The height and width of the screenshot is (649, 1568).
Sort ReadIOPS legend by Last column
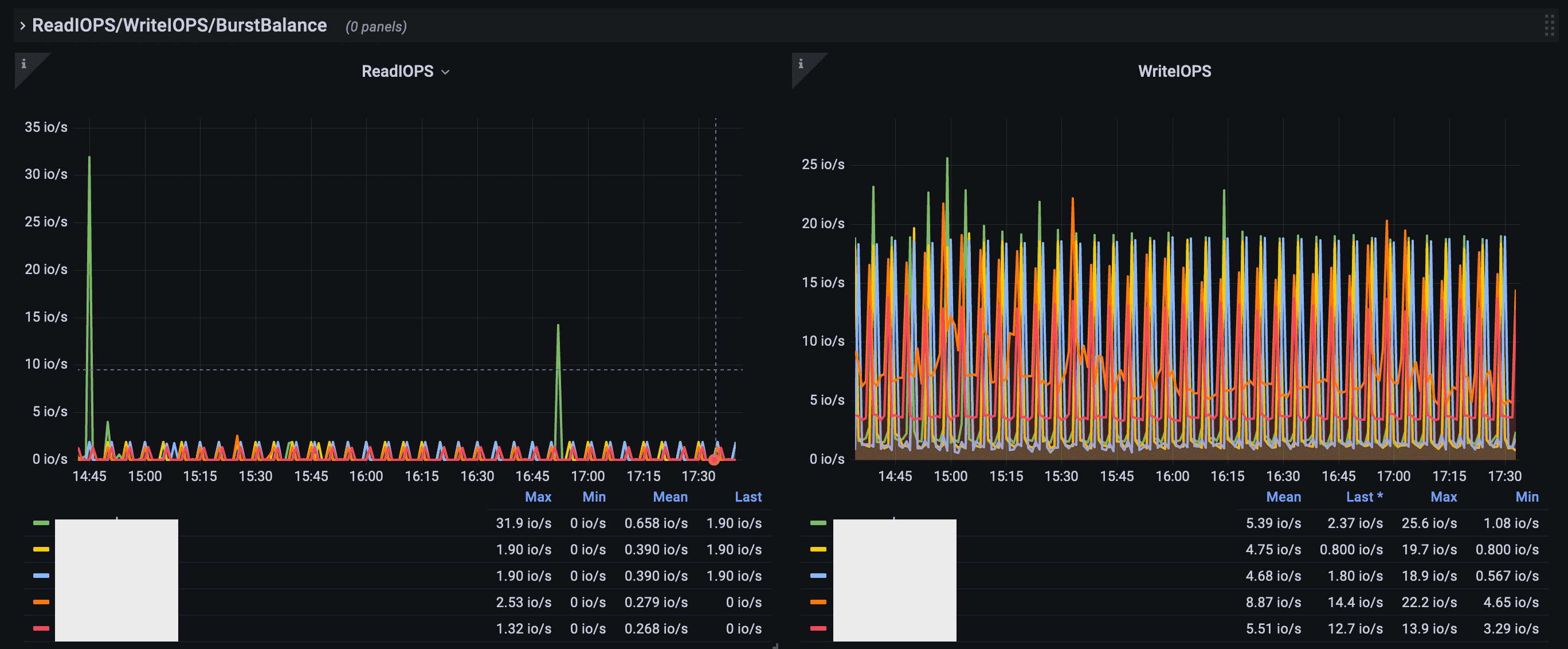[747, 497]
